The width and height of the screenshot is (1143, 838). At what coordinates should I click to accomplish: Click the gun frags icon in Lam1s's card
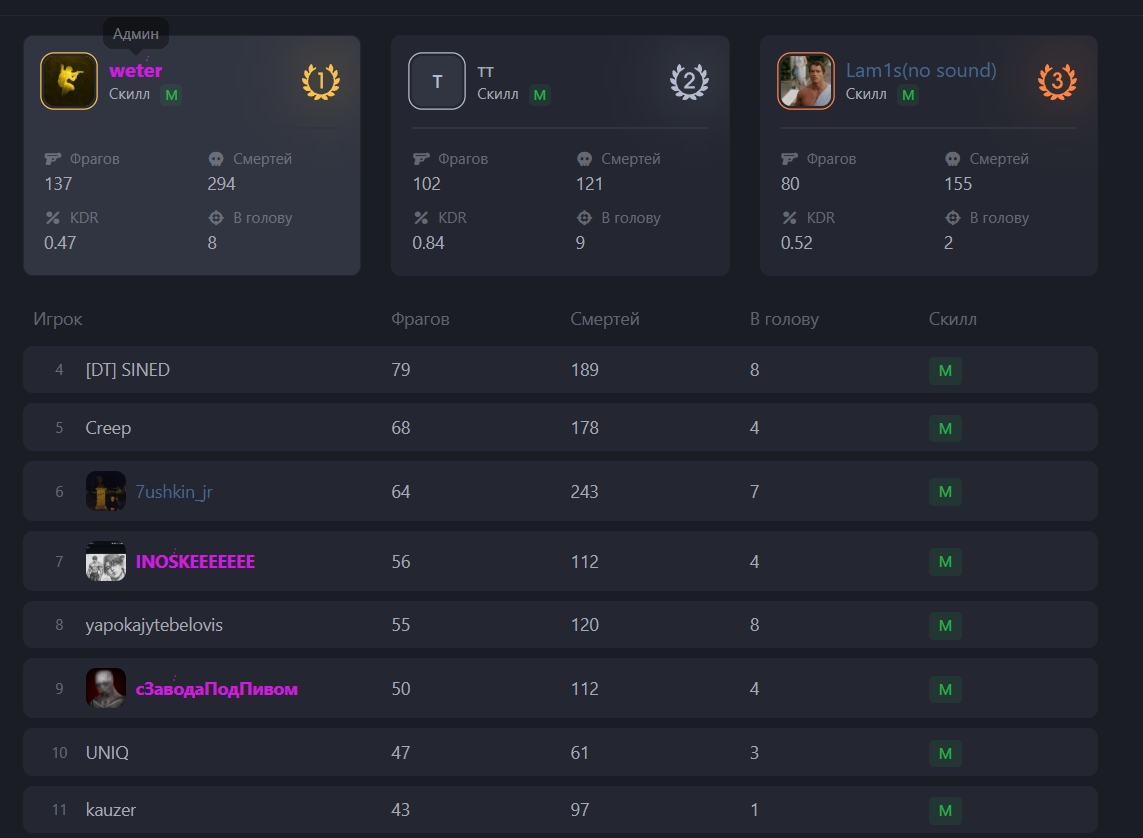[789, 159]
